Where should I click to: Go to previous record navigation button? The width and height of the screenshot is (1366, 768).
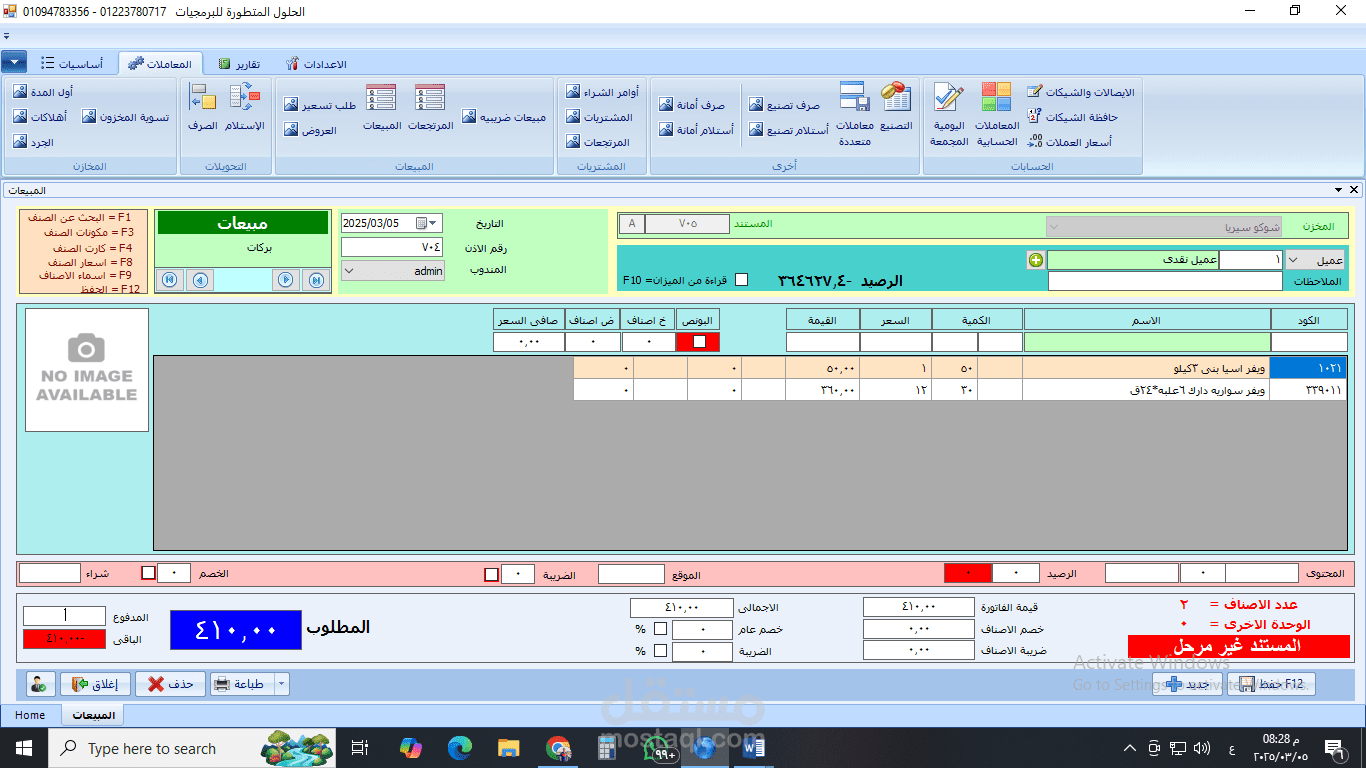[x=200, y=280]
